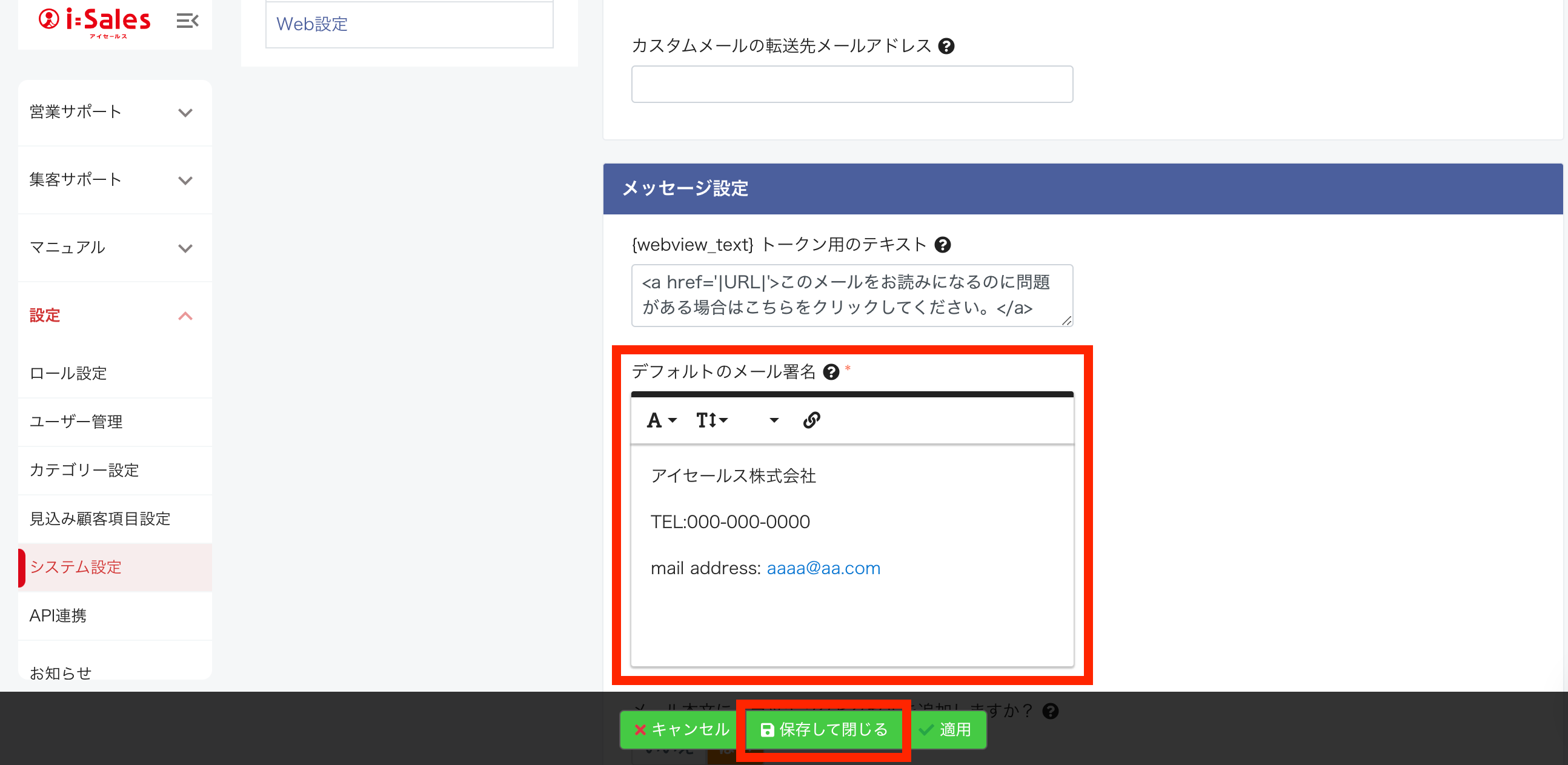Click the insert link icon in editor toolbar
The height and width of the screenshot is (765, 1568).
pyautogui.click(x=811, y=420)
